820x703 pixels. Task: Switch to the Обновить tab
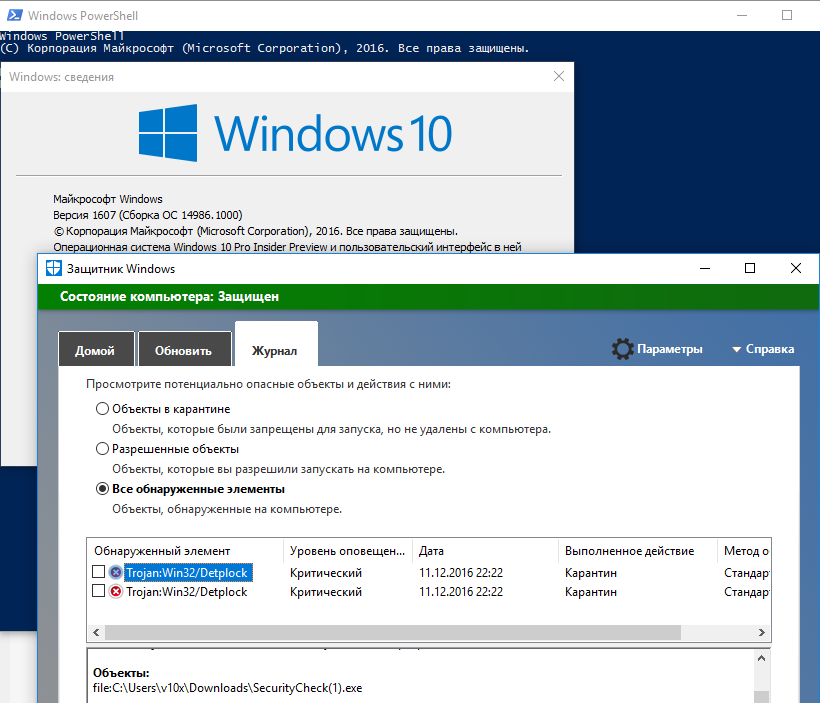coord(185,349)
